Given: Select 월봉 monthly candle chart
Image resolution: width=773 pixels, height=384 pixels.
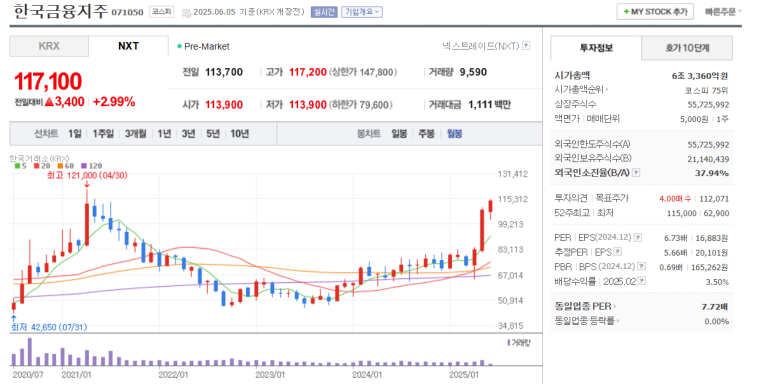Looking at the screenshot, I should tap(455, 134).
